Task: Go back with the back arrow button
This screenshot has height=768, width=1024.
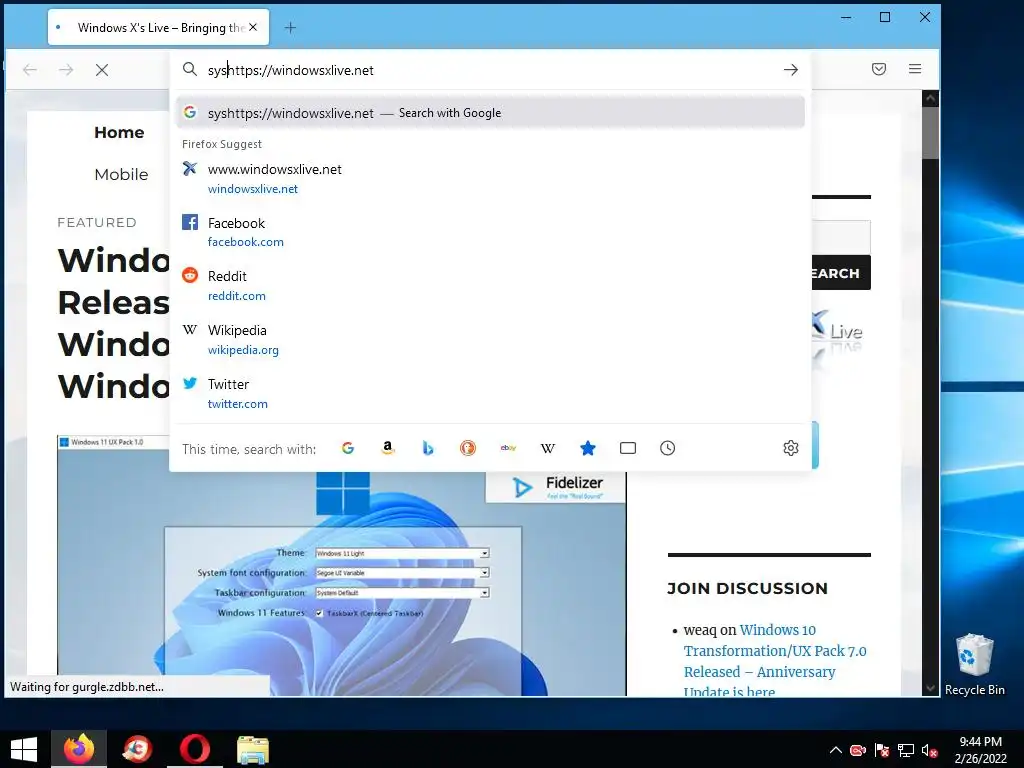Action: point(29,70)
